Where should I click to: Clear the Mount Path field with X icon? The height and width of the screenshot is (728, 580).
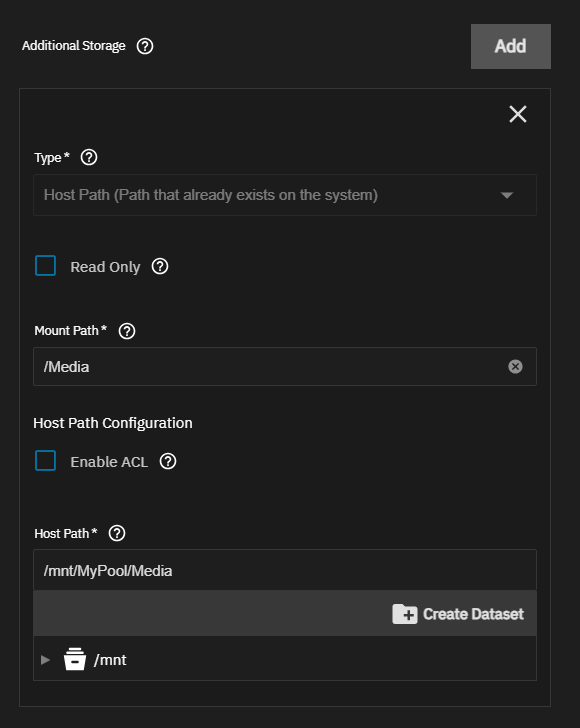[515, 367]
